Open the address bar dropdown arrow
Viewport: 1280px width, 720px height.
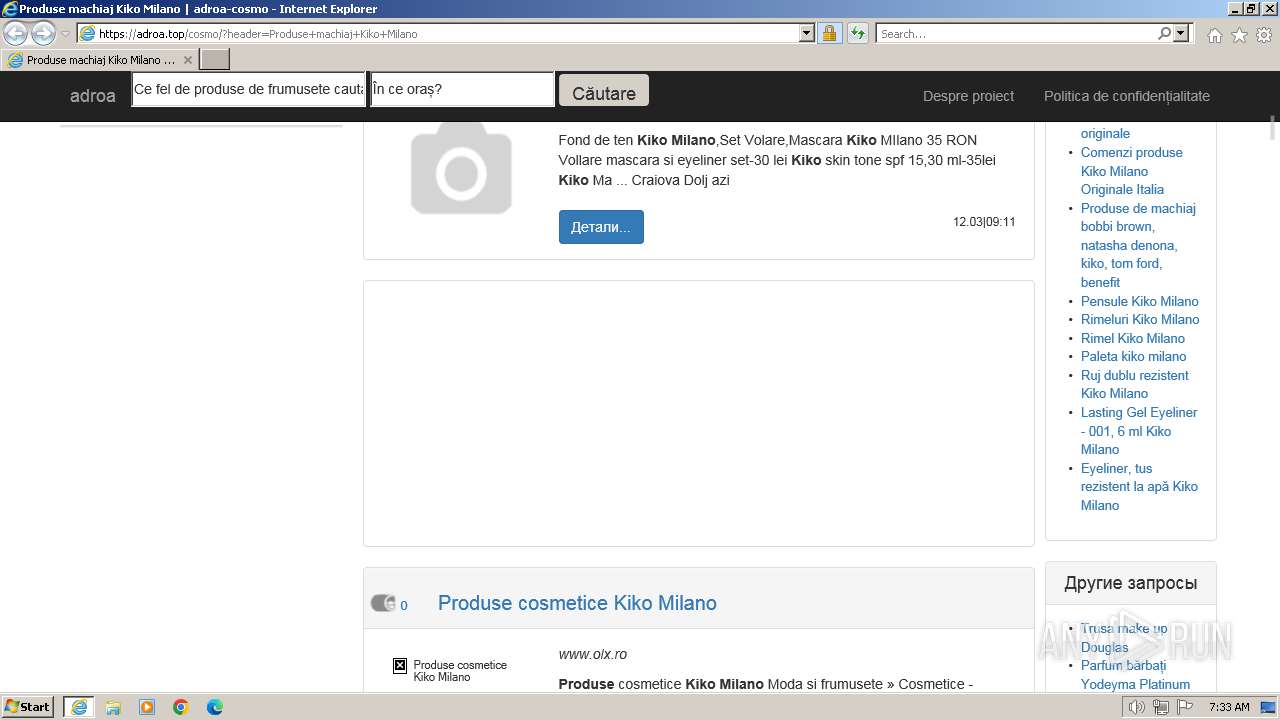807,33
